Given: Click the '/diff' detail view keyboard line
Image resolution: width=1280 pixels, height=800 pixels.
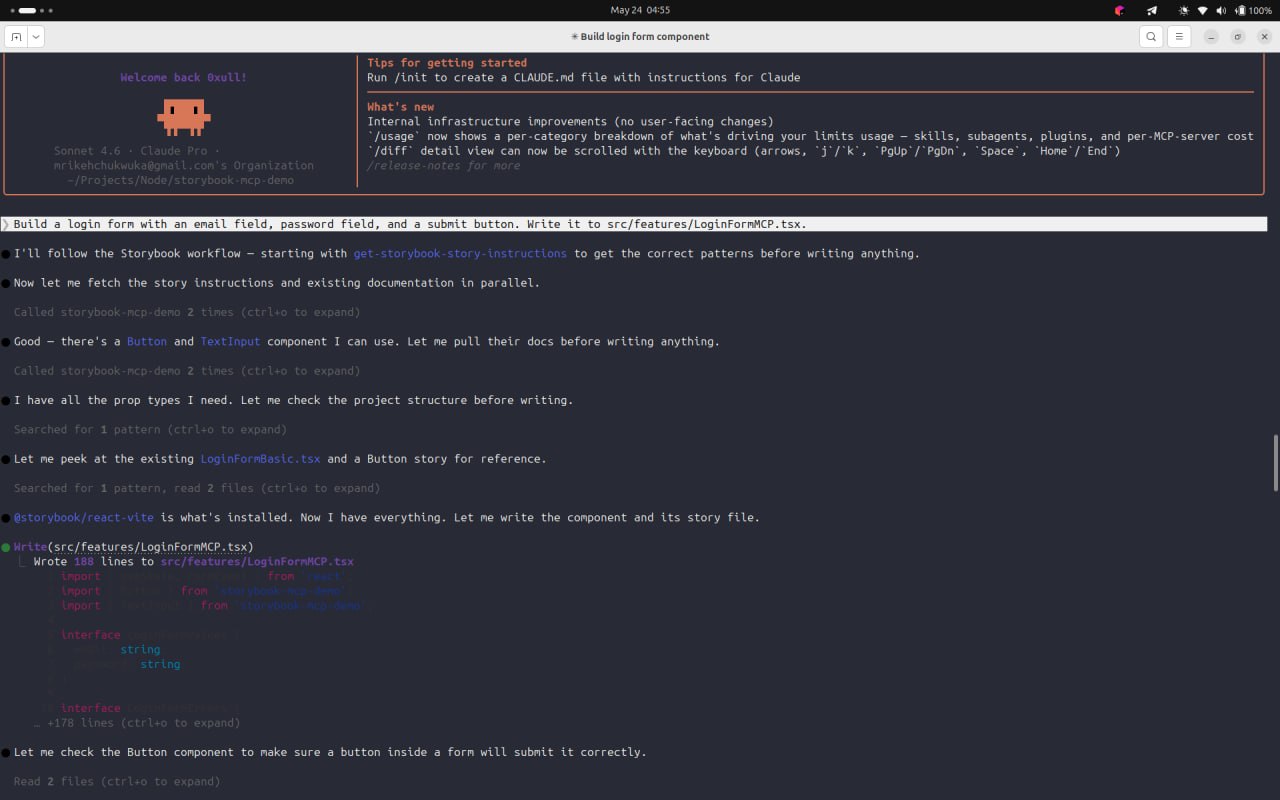Looking at the screenshot, I should point(744,151).
